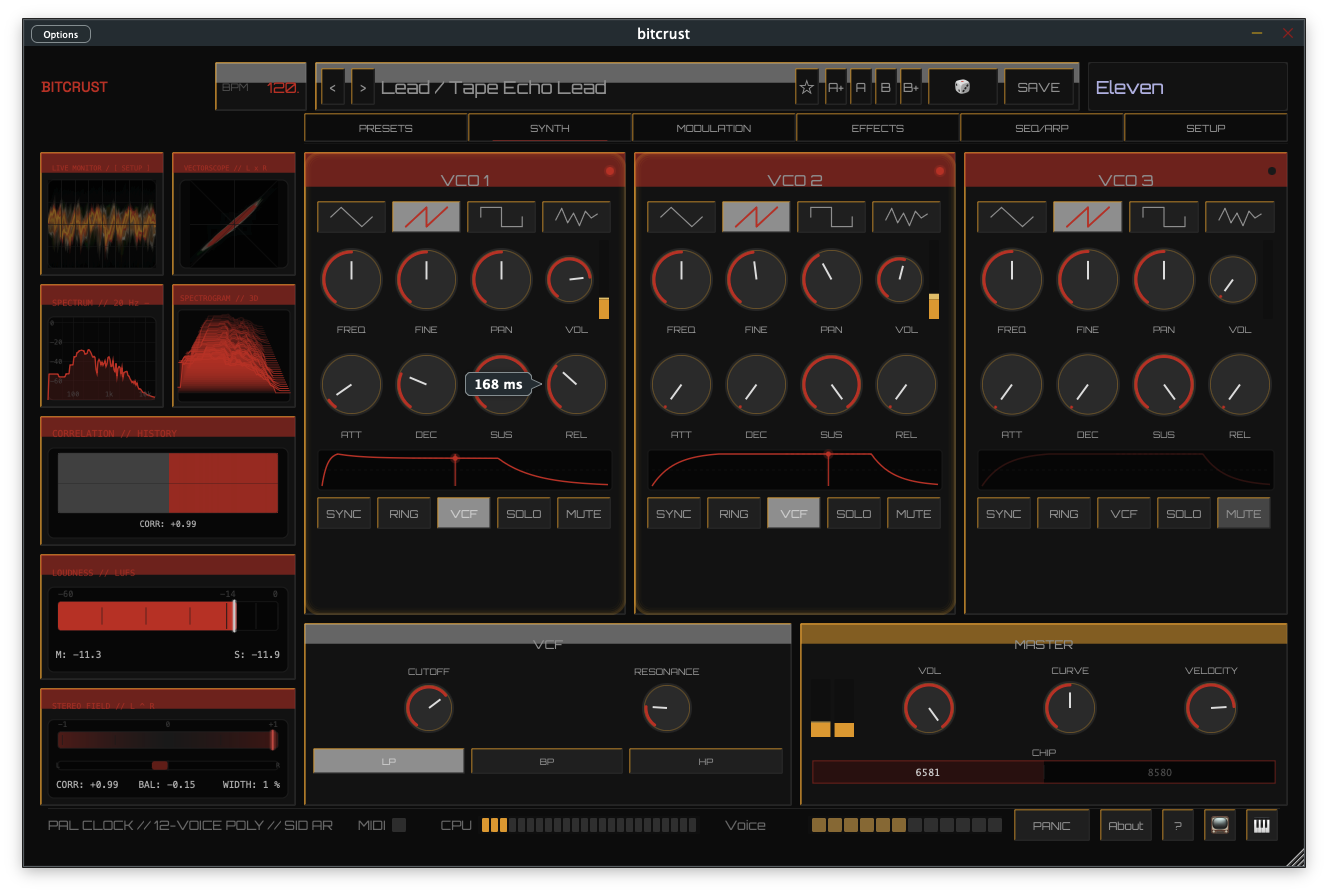Star the current preset as favorite
The width and height of the screenshot is (1328, 894).
pyautogui.click(x=806, y=87)
